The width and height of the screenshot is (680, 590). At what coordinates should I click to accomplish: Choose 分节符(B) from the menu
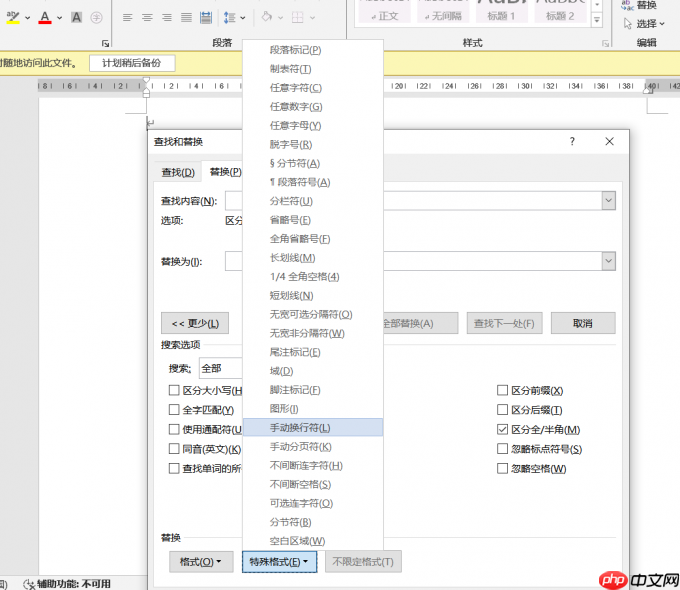pyautogui.click(x=313, y=522)
